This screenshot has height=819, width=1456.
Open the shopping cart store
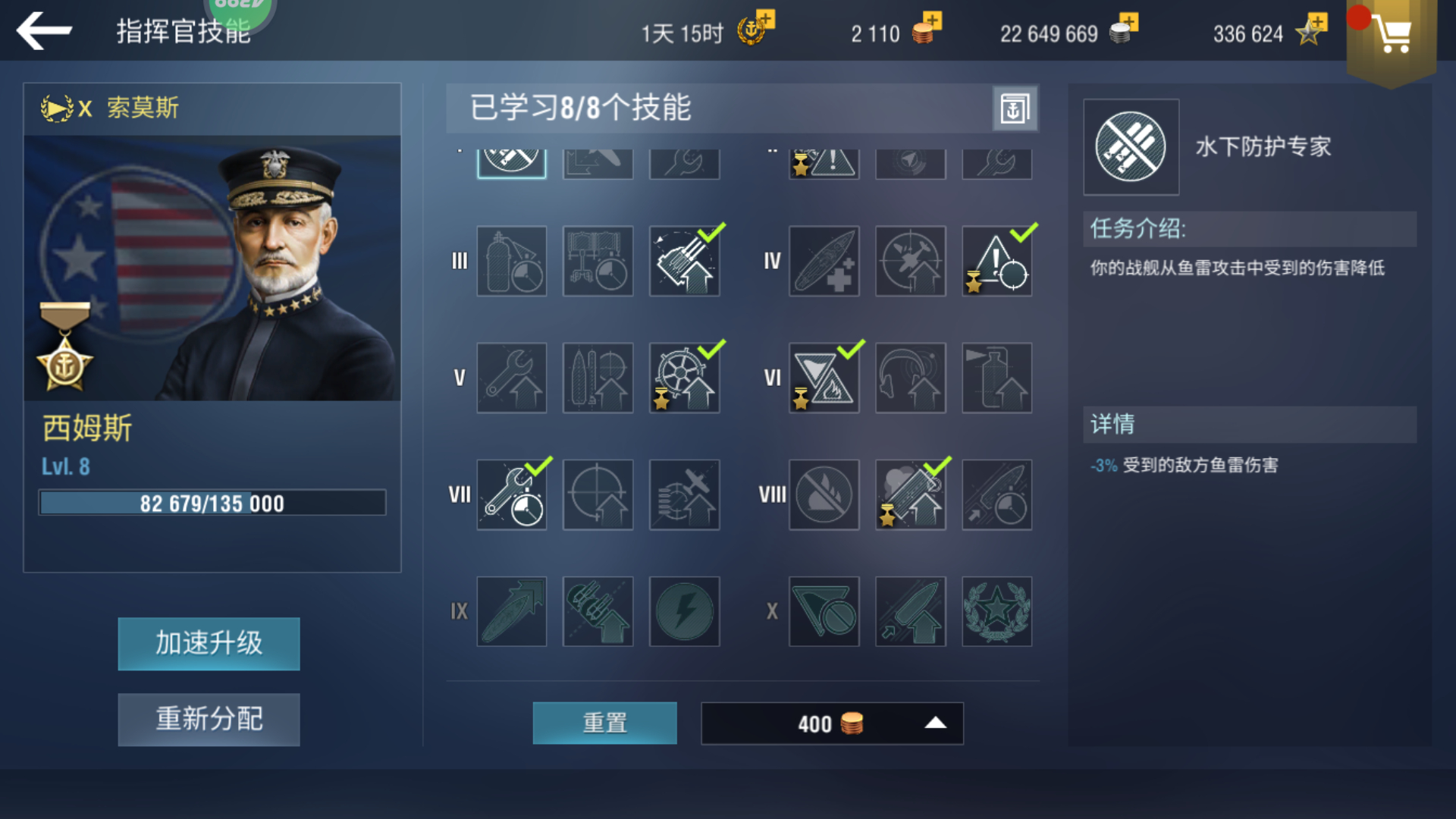[1391, 36]
